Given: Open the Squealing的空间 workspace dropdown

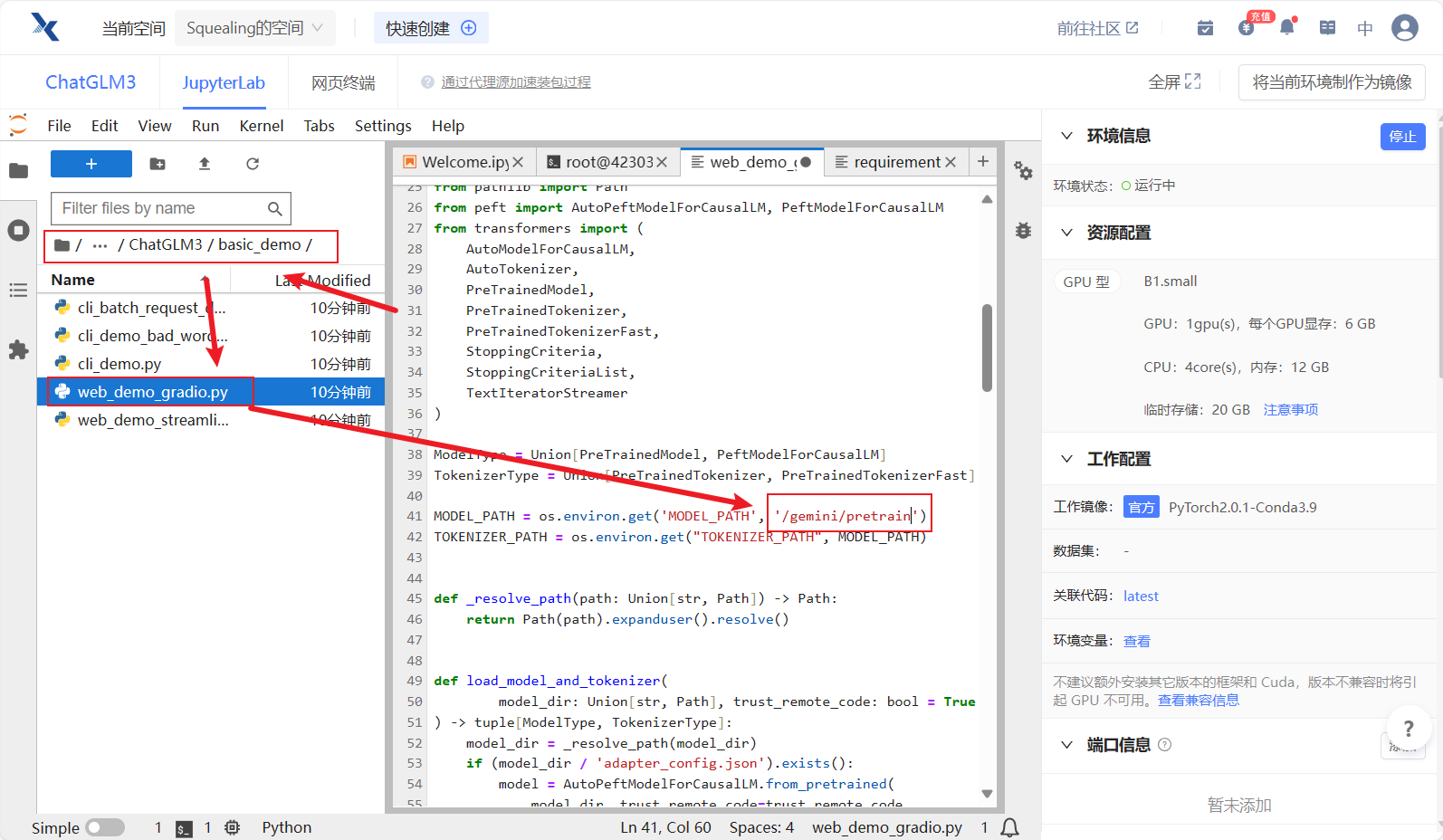Looking at the screenshot, I should (254, 28).
